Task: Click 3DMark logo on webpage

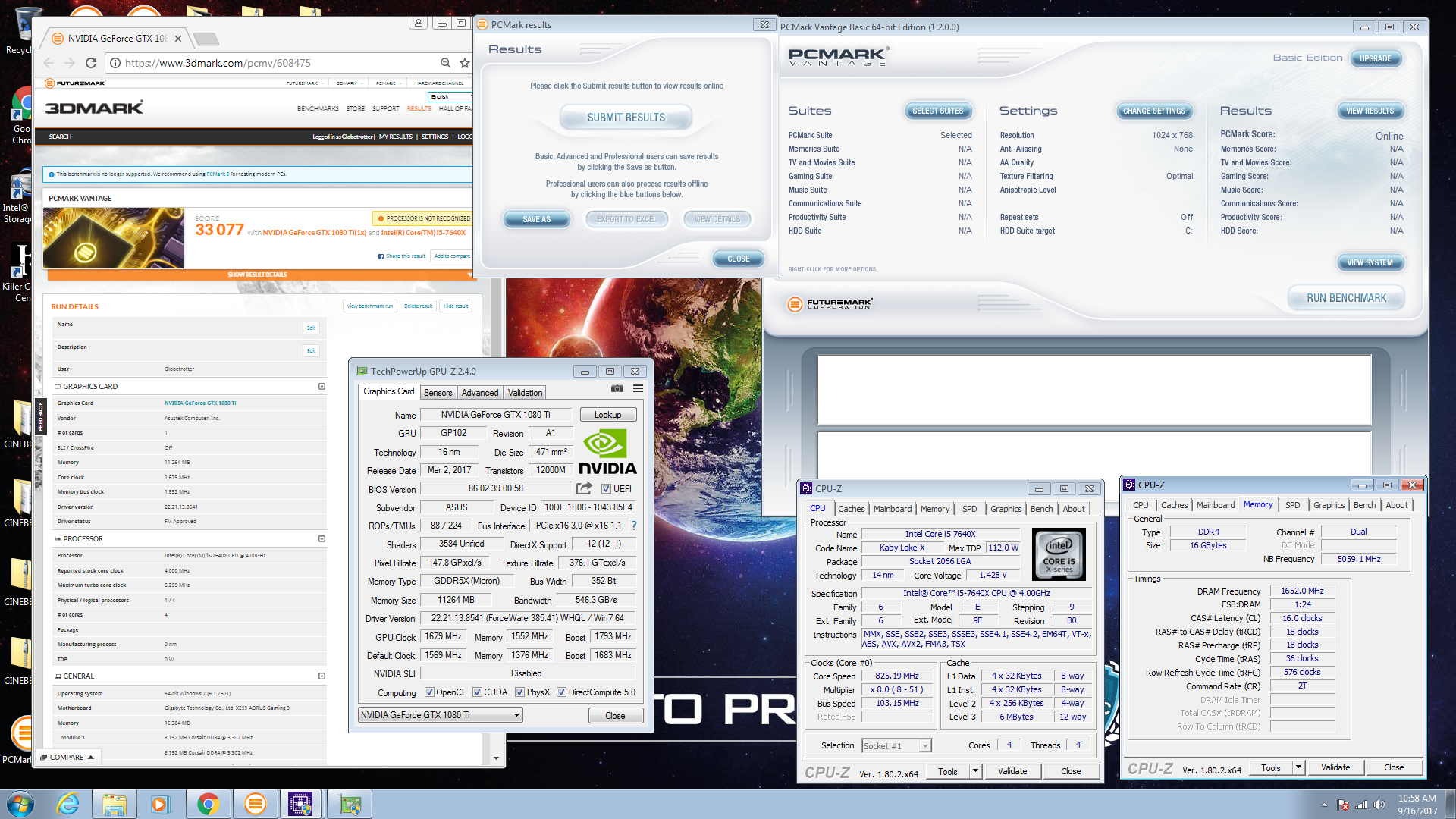Action: pos(94,108)
